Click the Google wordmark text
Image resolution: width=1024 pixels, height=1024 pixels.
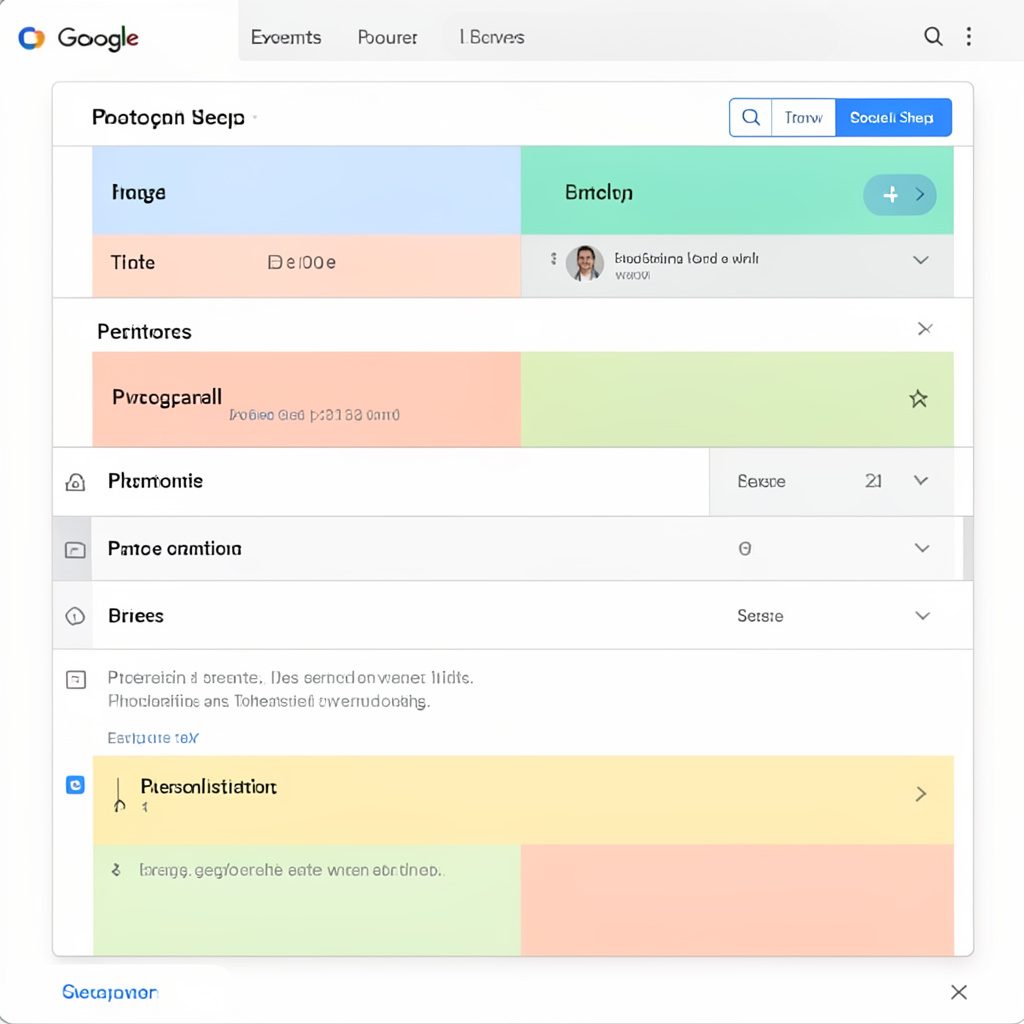99,38
